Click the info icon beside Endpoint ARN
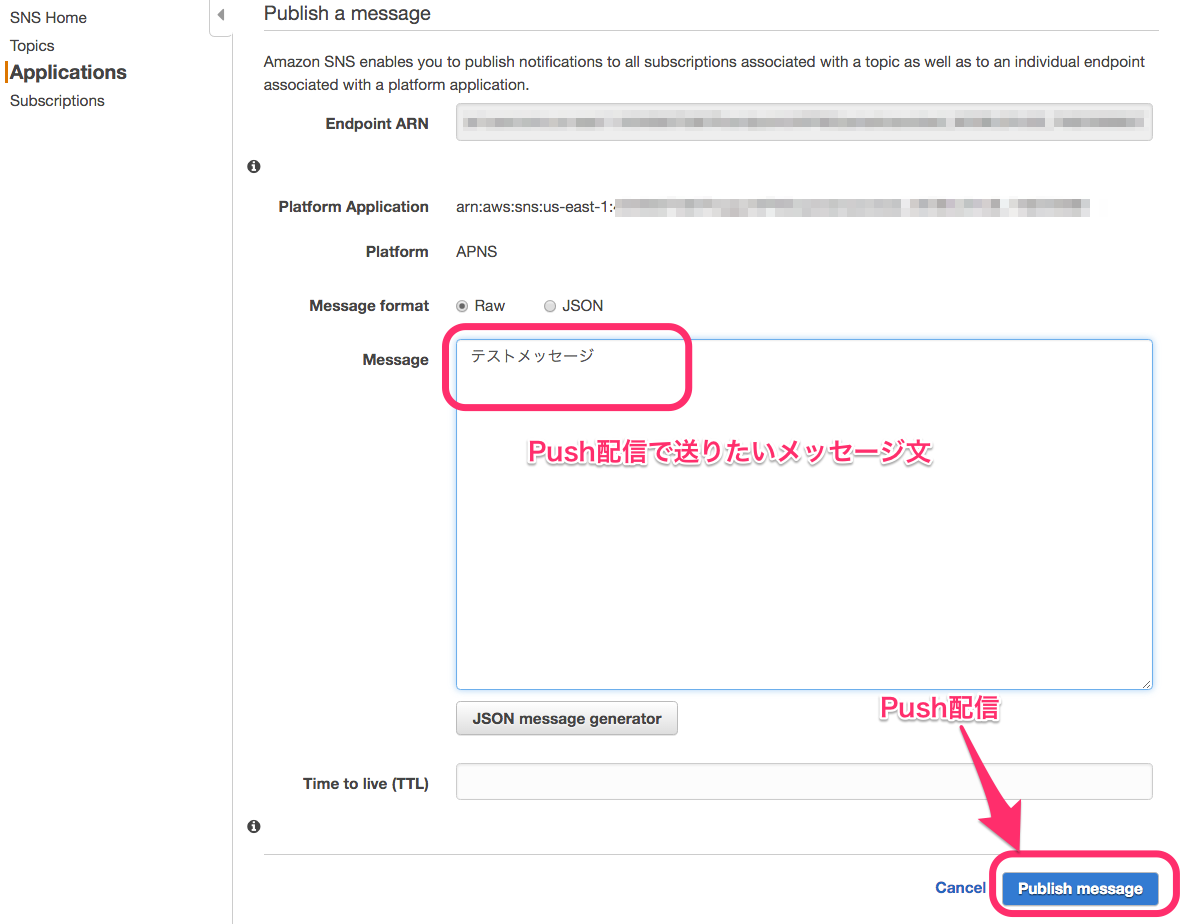The width and height of the screenshot is (1180, 924). (x=253, y=166)
